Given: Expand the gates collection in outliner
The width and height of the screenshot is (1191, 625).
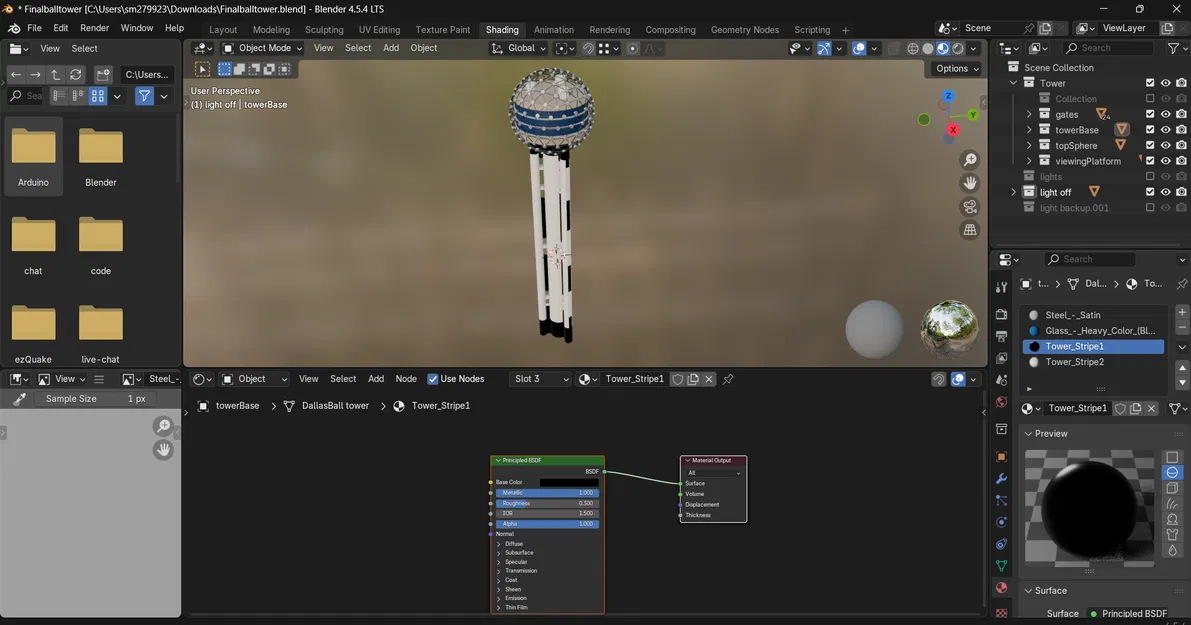Looking at the screenshot, I should 1029,115.
